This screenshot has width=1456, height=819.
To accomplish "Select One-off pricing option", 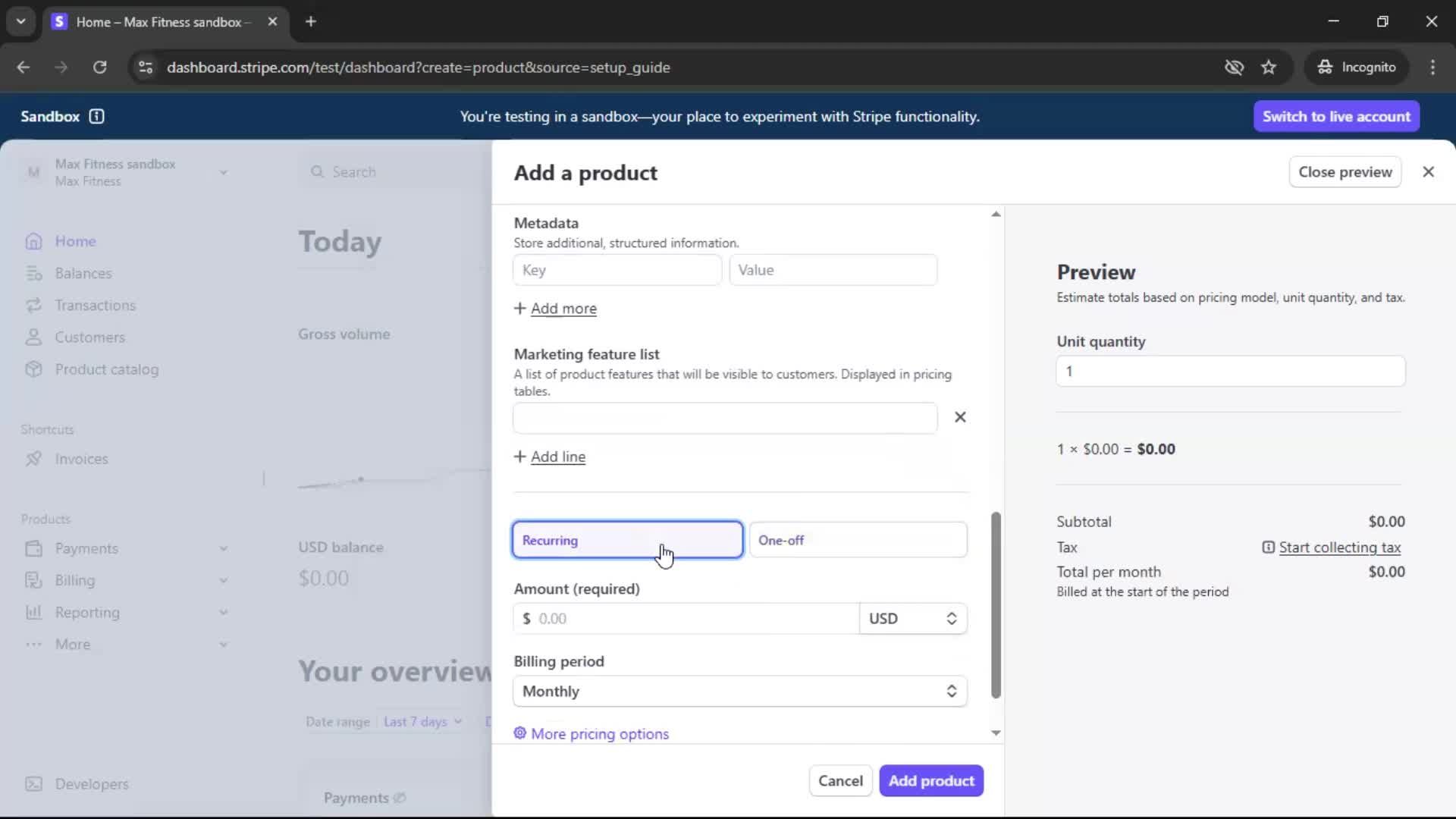I will click(858, 540).
